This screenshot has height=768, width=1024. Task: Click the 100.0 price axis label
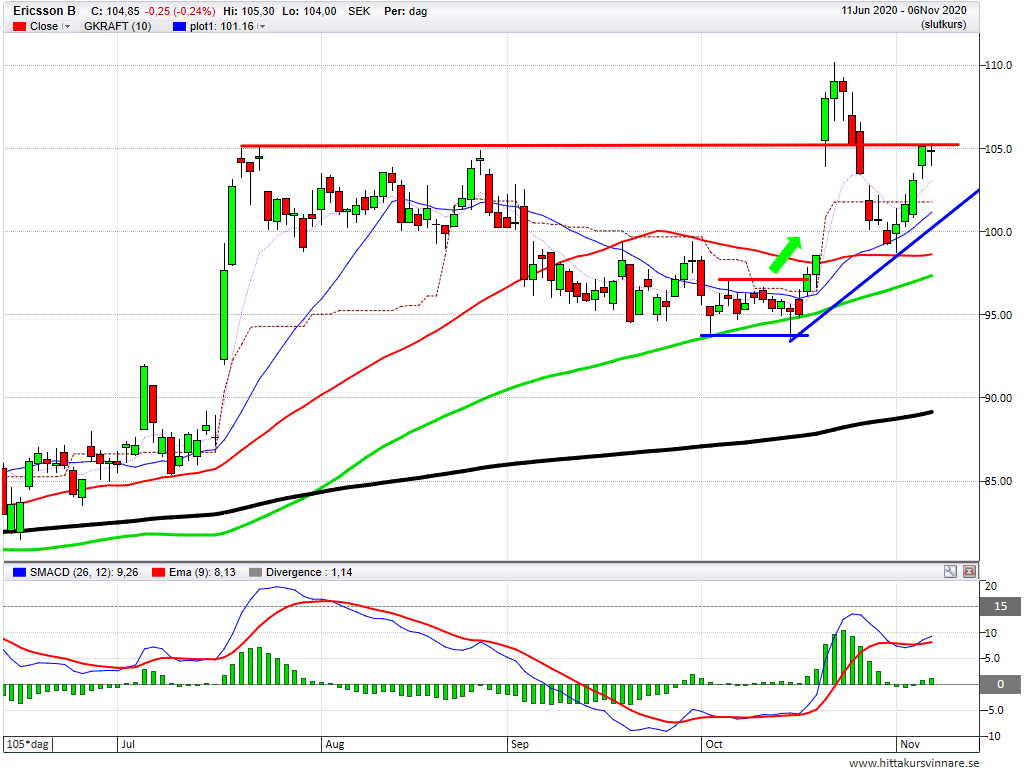[x=999, y=232]
